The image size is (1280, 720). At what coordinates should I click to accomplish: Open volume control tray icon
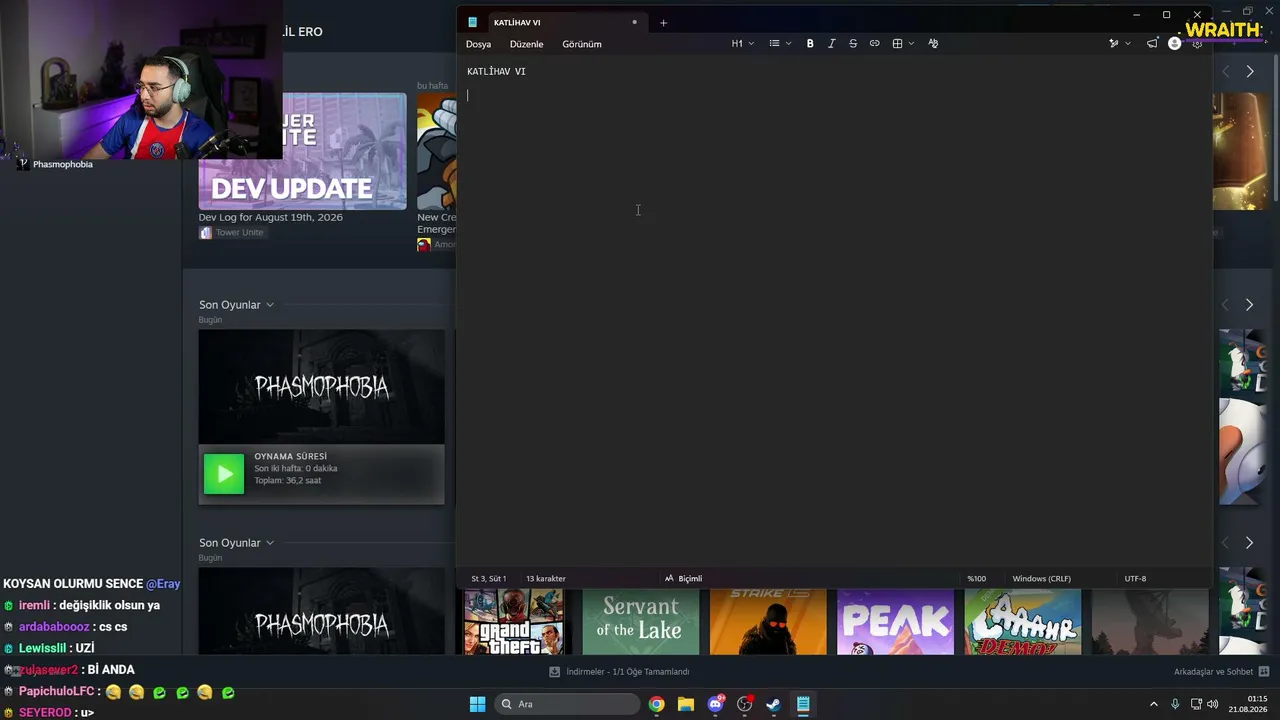tap(1212, 704)
